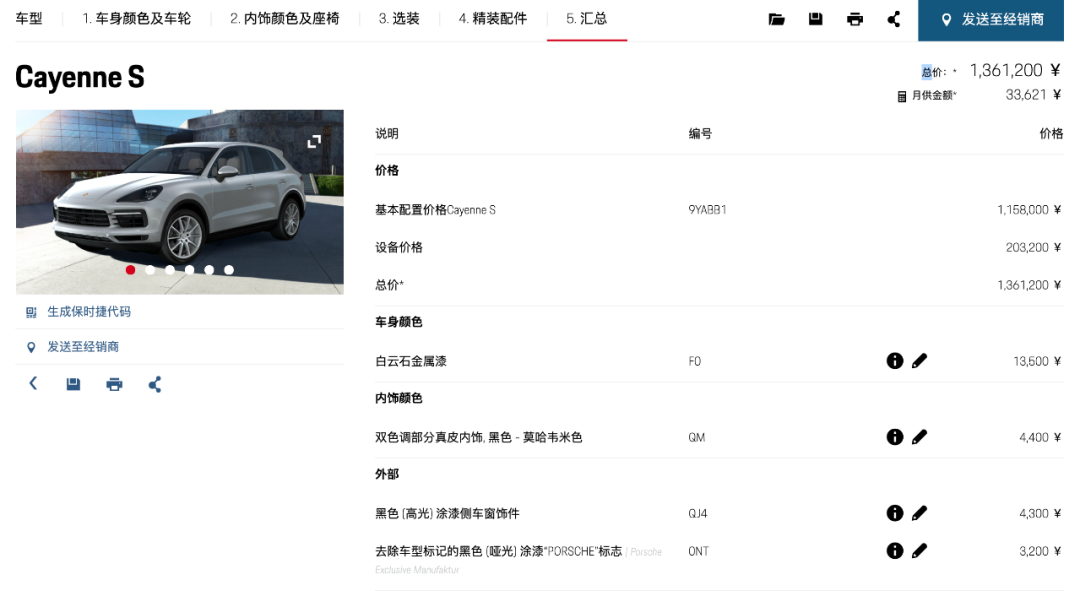Select sixth carousel dot

(x=229, y=270)
